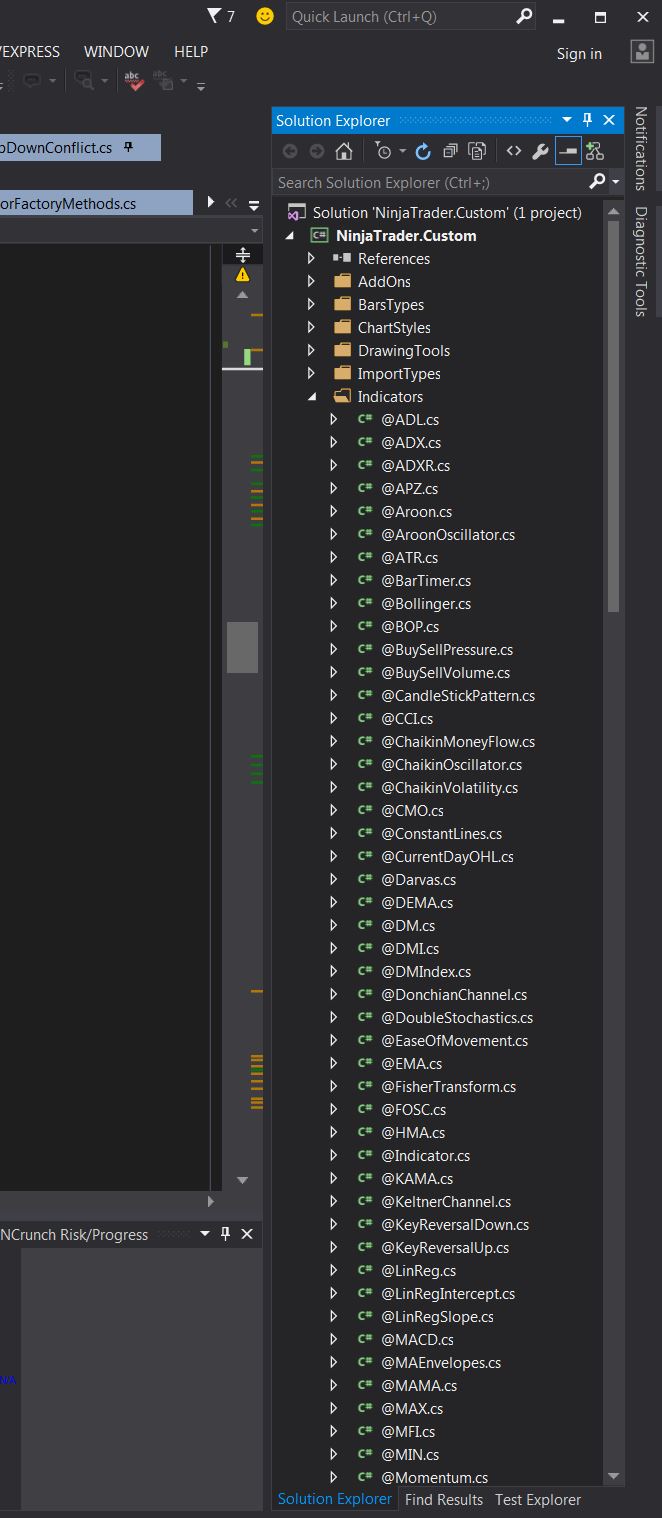Close the Solution Explorer panel

[609, 120]
